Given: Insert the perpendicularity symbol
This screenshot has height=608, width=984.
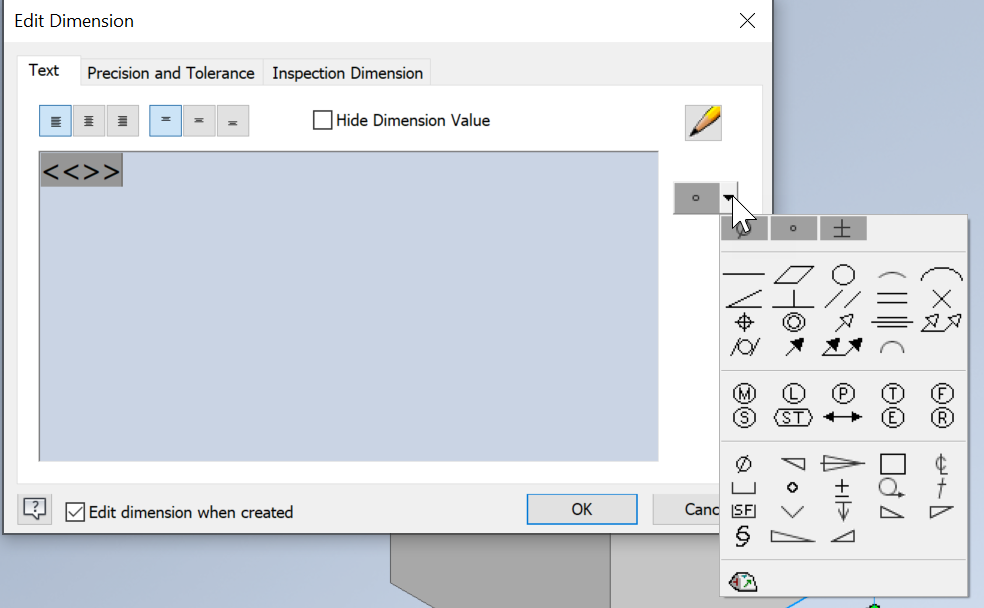Looking at the screenshot, I should pyautogui.click(x=792, y=300).
